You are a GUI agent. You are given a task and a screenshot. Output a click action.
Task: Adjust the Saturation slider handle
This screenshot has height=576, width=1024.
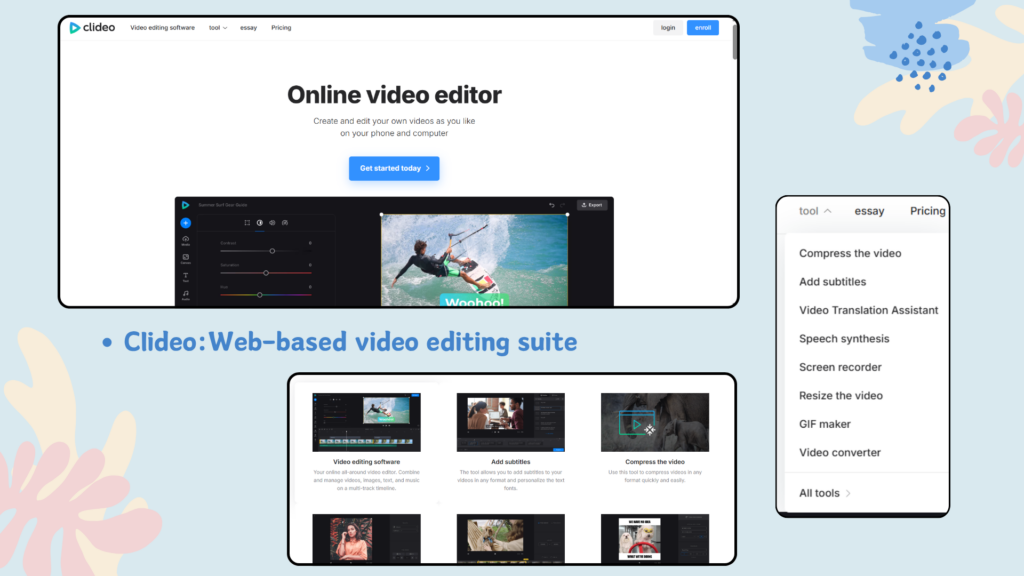266,273
